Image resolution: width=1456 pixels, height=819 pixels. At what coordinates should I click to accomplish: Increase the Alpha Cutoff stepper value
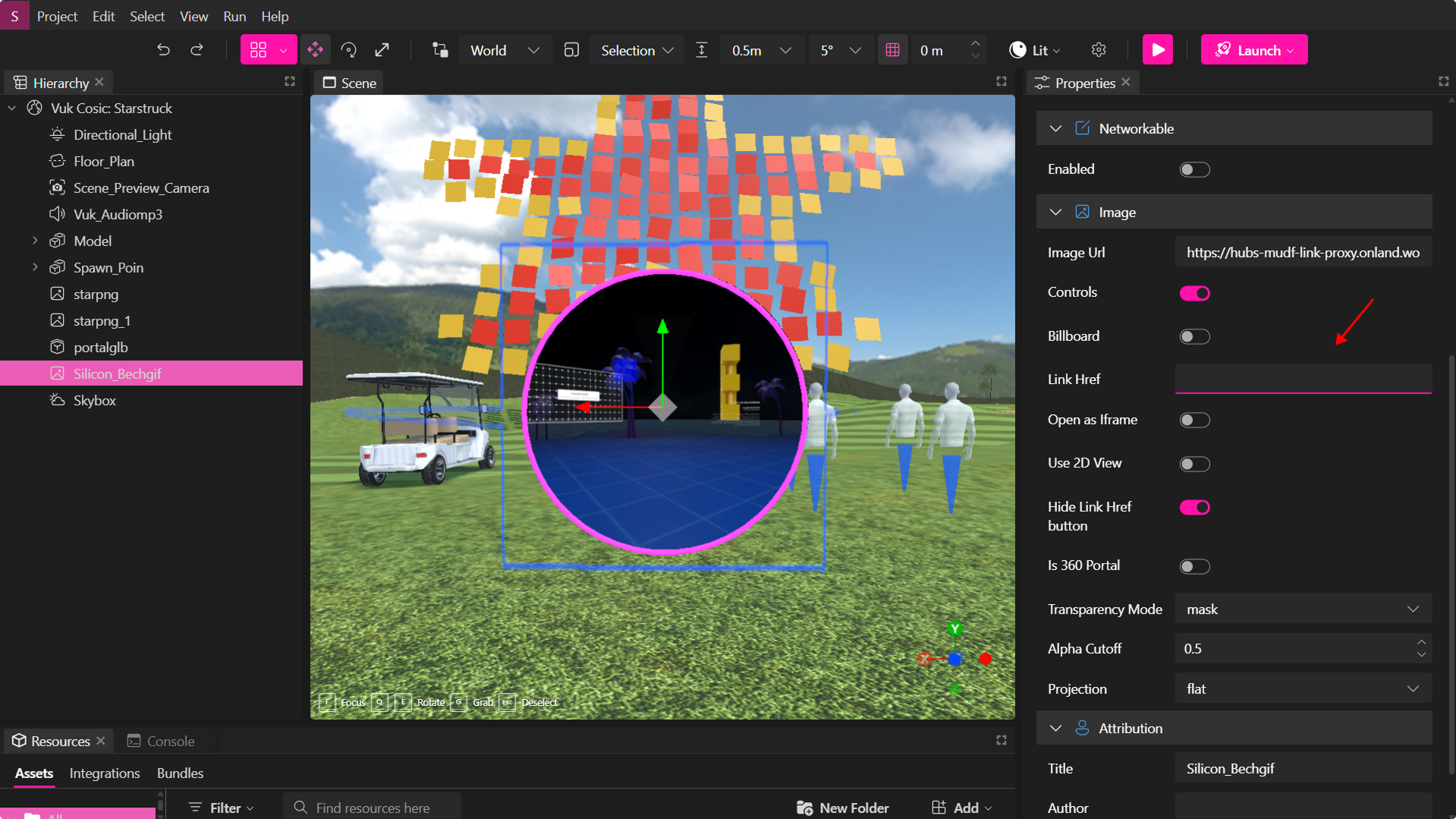tap(1421, 643)
